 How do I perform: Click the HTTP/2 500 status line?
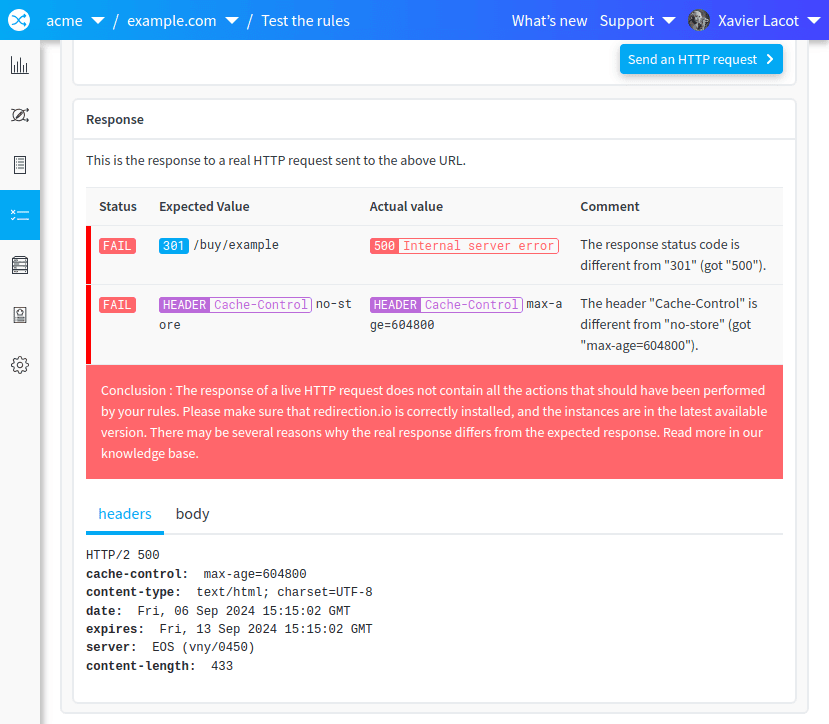click(123, 555)
